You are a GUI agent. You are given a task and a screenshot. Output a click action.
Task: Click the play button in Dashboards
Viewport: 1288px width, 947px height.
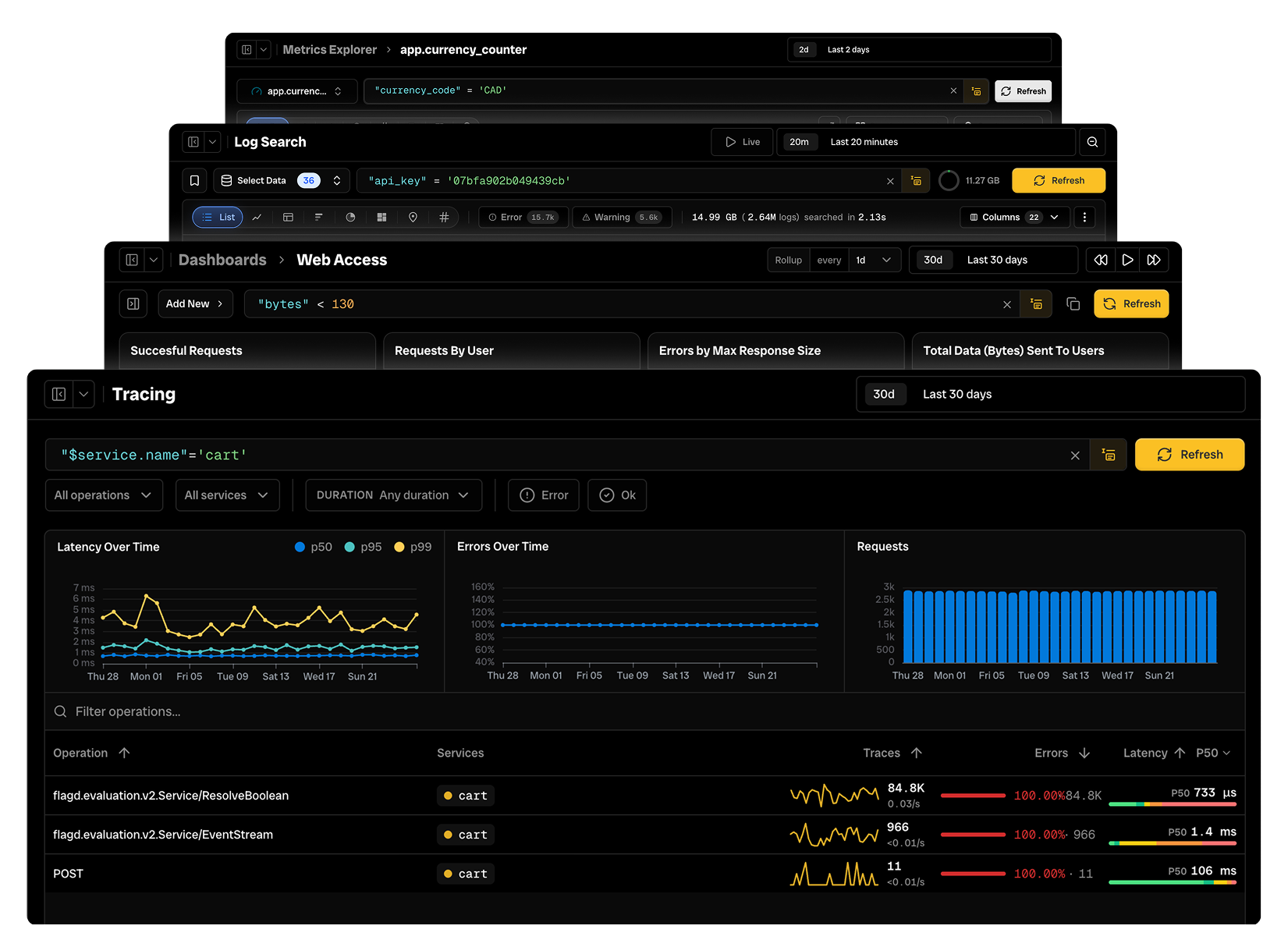click(x=1127, y=260)
